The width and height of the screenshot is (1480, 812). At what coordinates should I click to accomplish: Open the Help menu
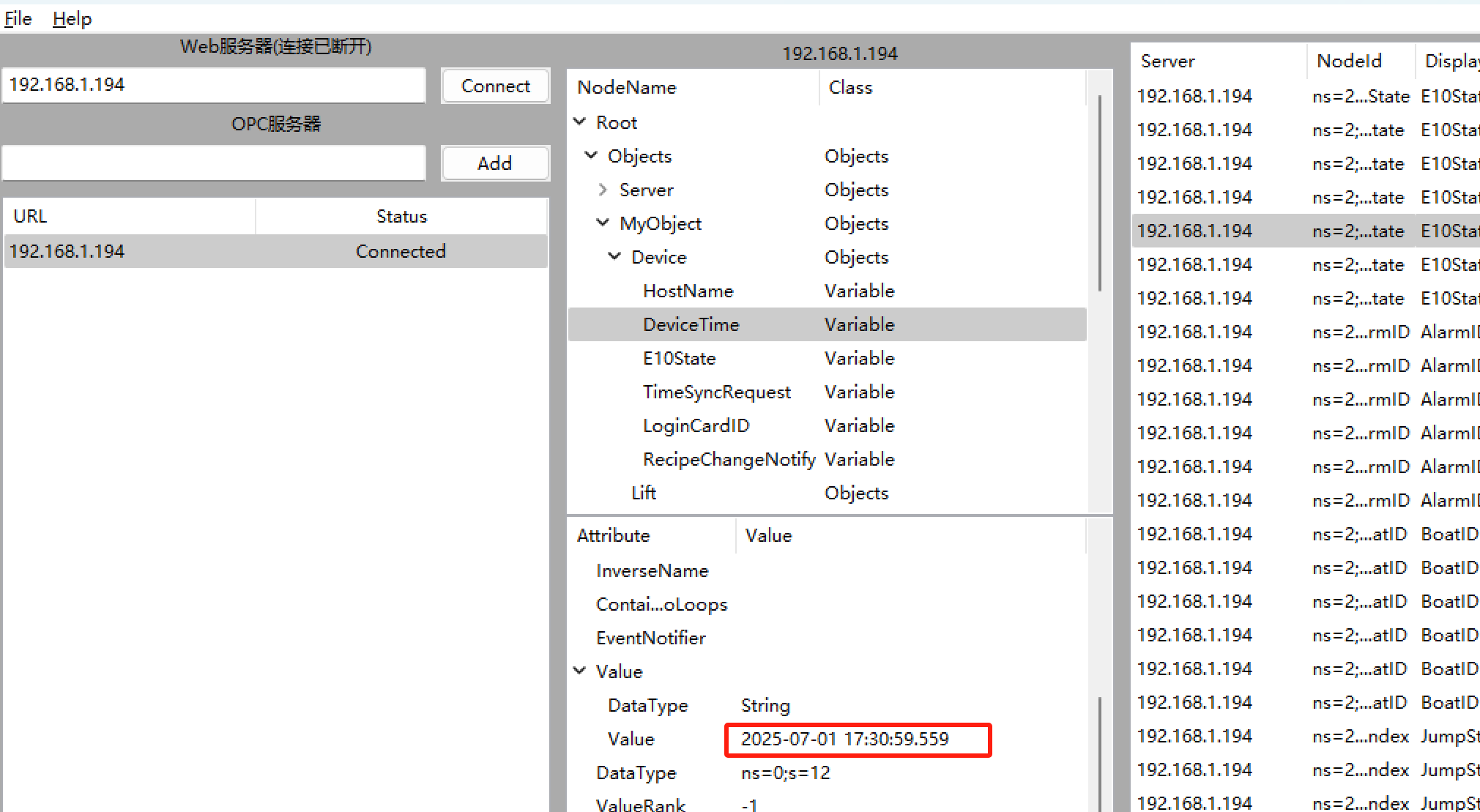tap(72, 18)
